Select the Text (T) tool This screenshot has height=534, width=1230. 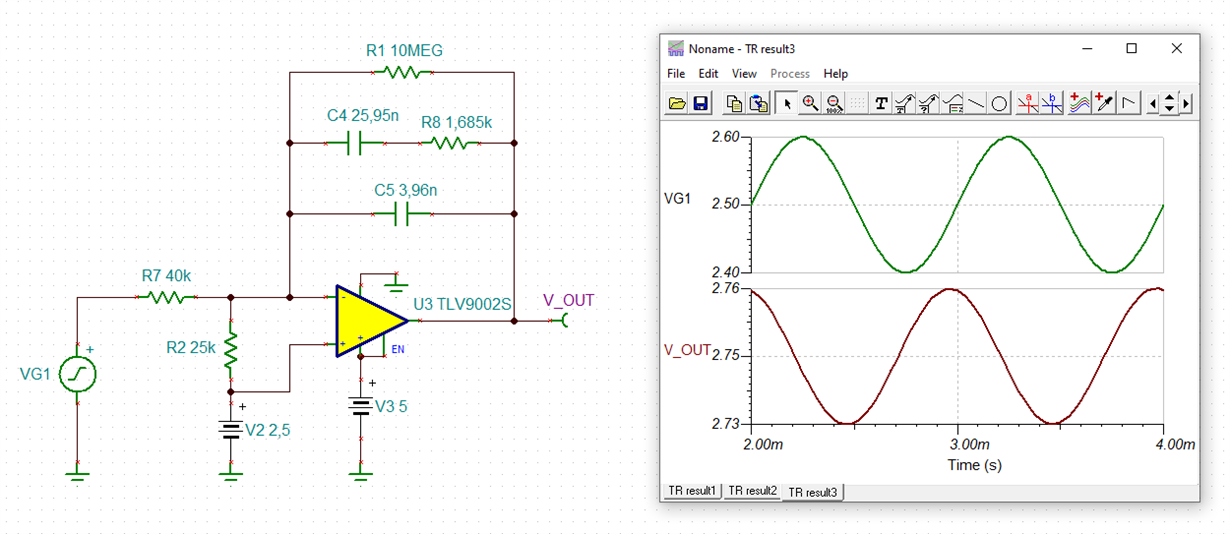point(881,103)
